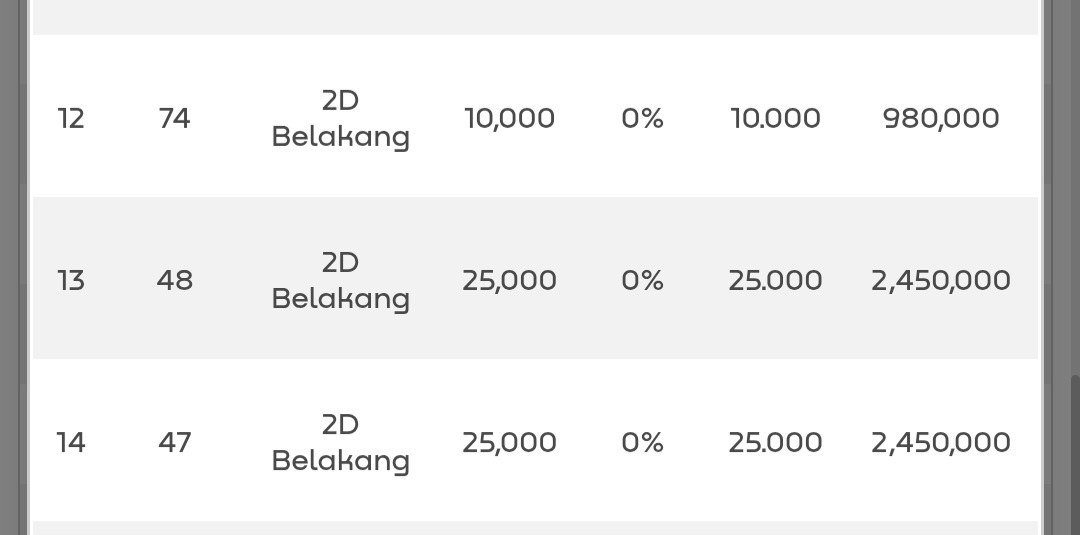Select the 2,450,000 prize in row 14

click(x=940, y=442)
